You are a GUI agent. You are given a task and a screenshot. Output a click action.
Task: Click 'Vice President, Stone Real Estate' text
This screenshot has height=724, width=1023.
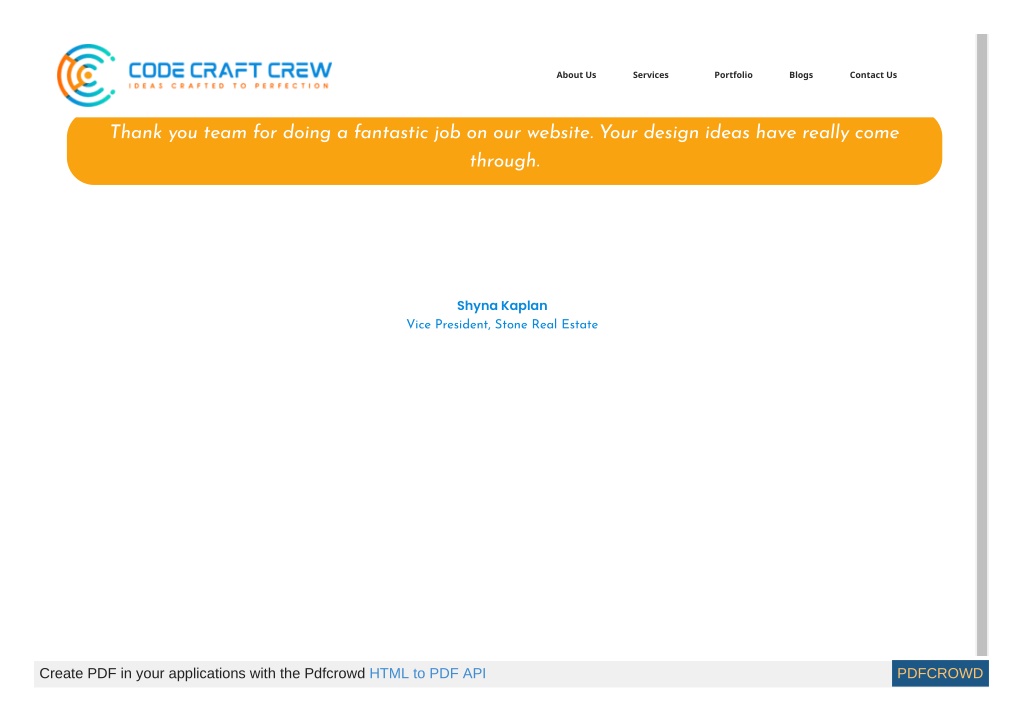(x=502, y=324)
